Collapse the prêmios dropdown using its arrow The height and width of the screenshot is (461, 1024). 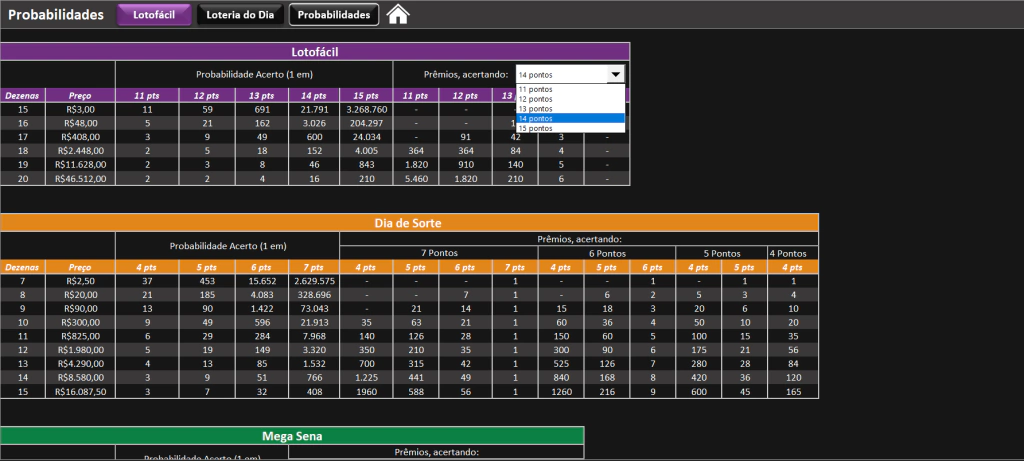[616, 74]
